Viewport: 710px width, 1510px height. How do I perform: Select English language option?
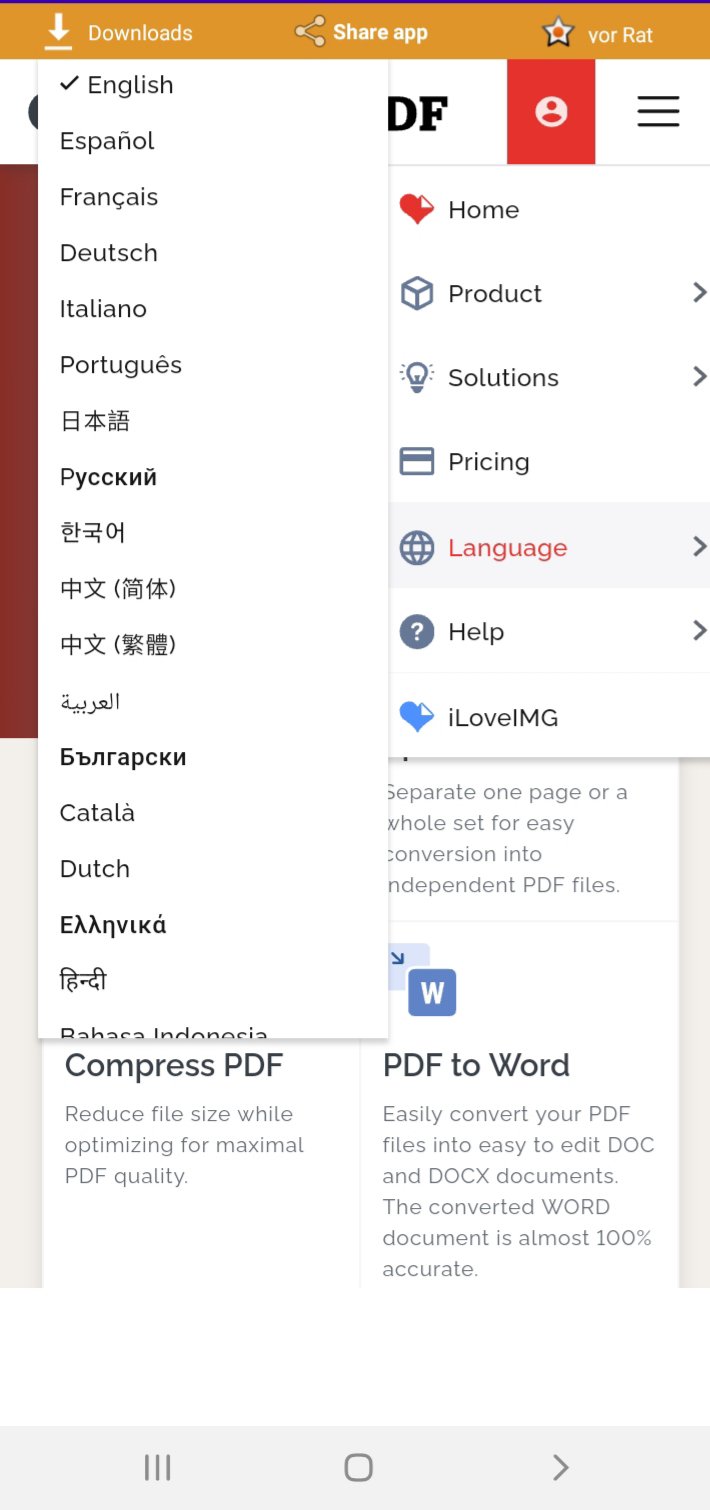[x=213, y=85]
